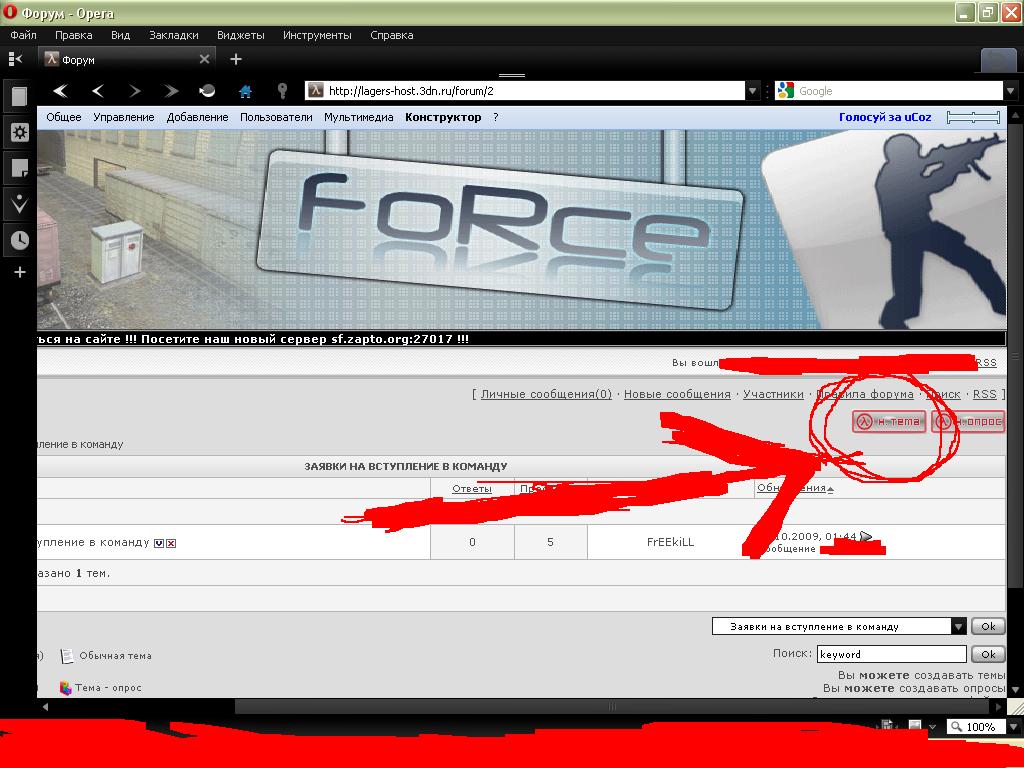Open new tab with plus button
This screenshot has height=768, width=1024.
[x=236, y=59]
